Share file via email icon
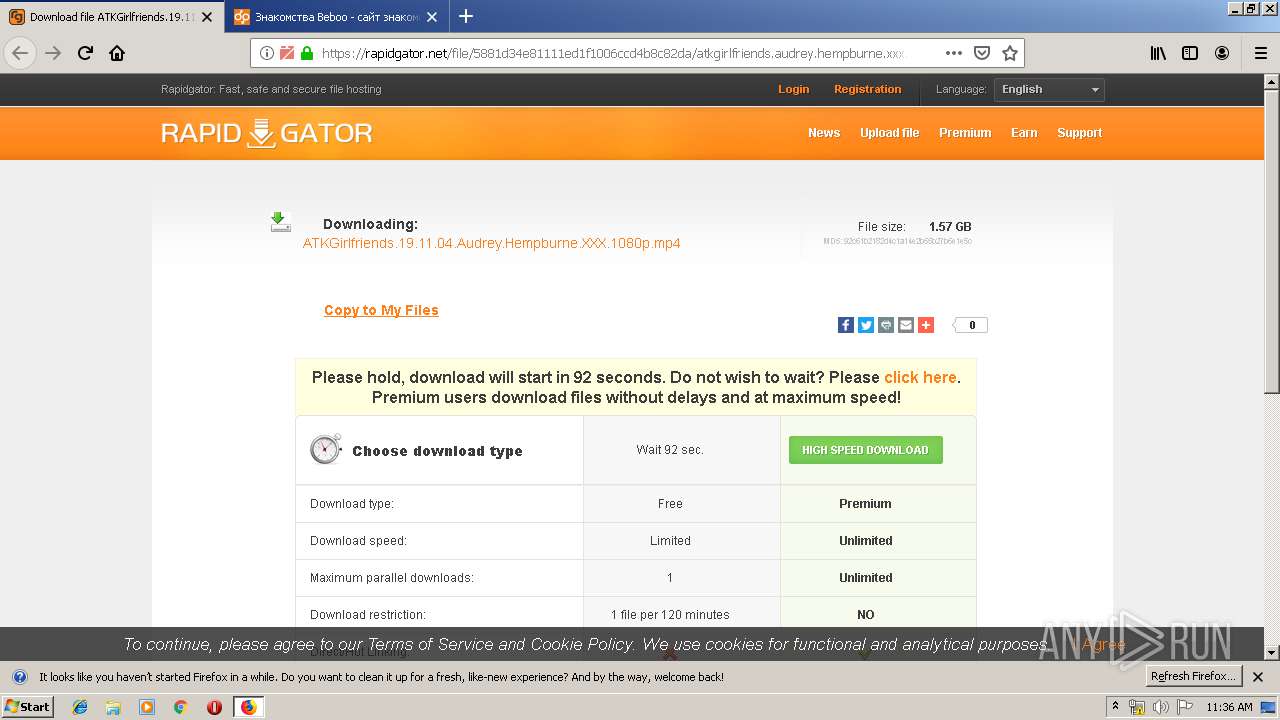The width and height of the screenshot is (1280, 720). coord(906,325)
